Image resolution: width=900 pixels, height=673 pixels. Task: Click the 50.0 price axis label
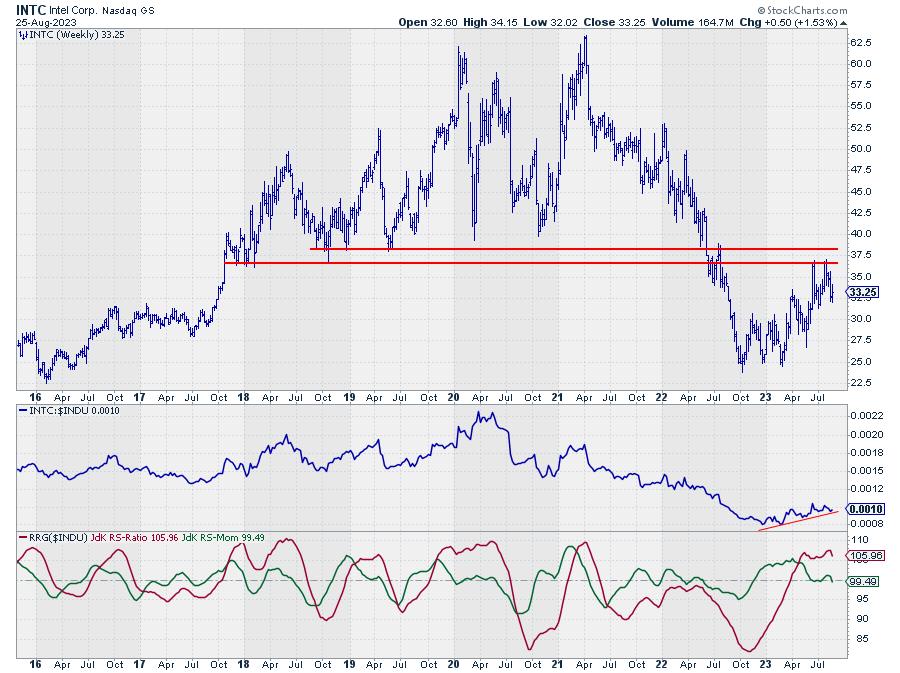point(860,149)
